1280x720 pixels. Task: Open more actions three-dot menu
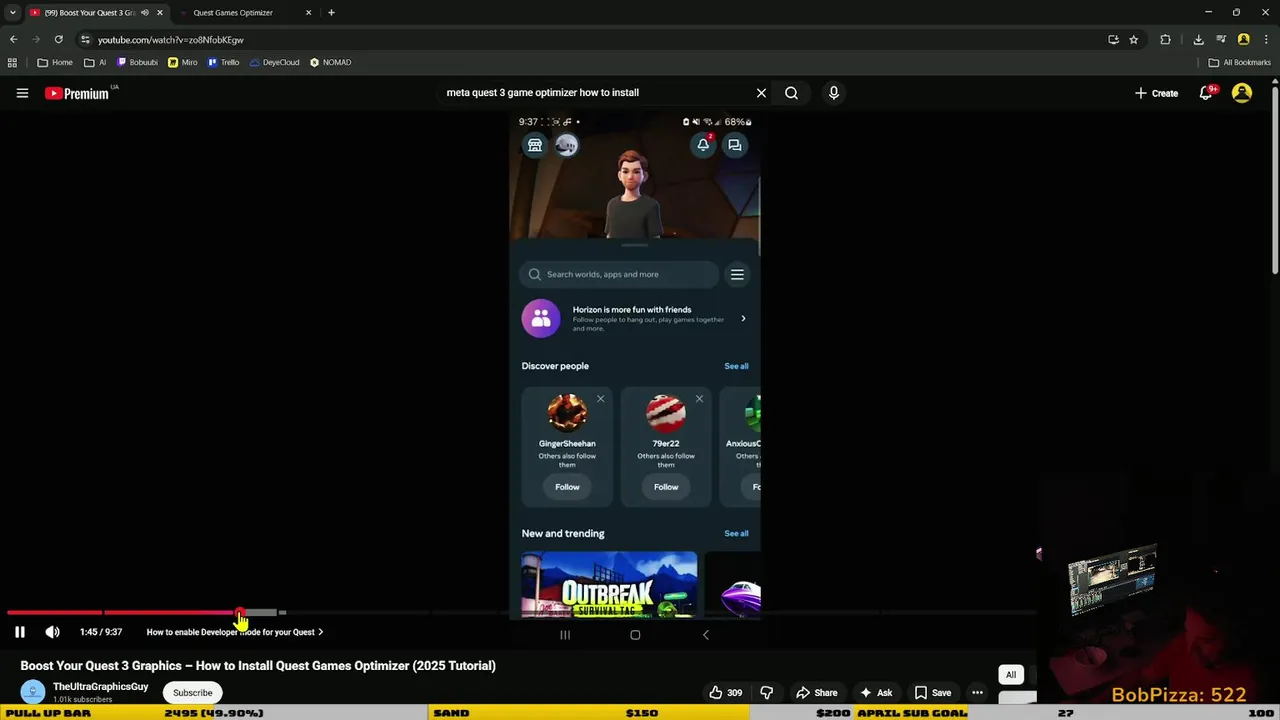(x=977, y=692)
